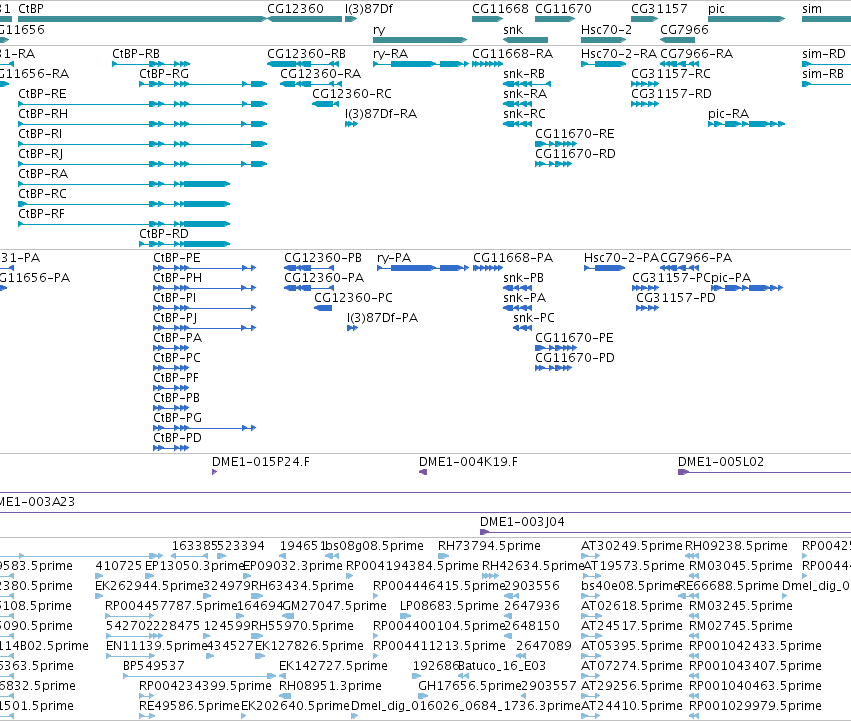
Task: Click CG11668 gene label
Action: [x=500, y=9]
